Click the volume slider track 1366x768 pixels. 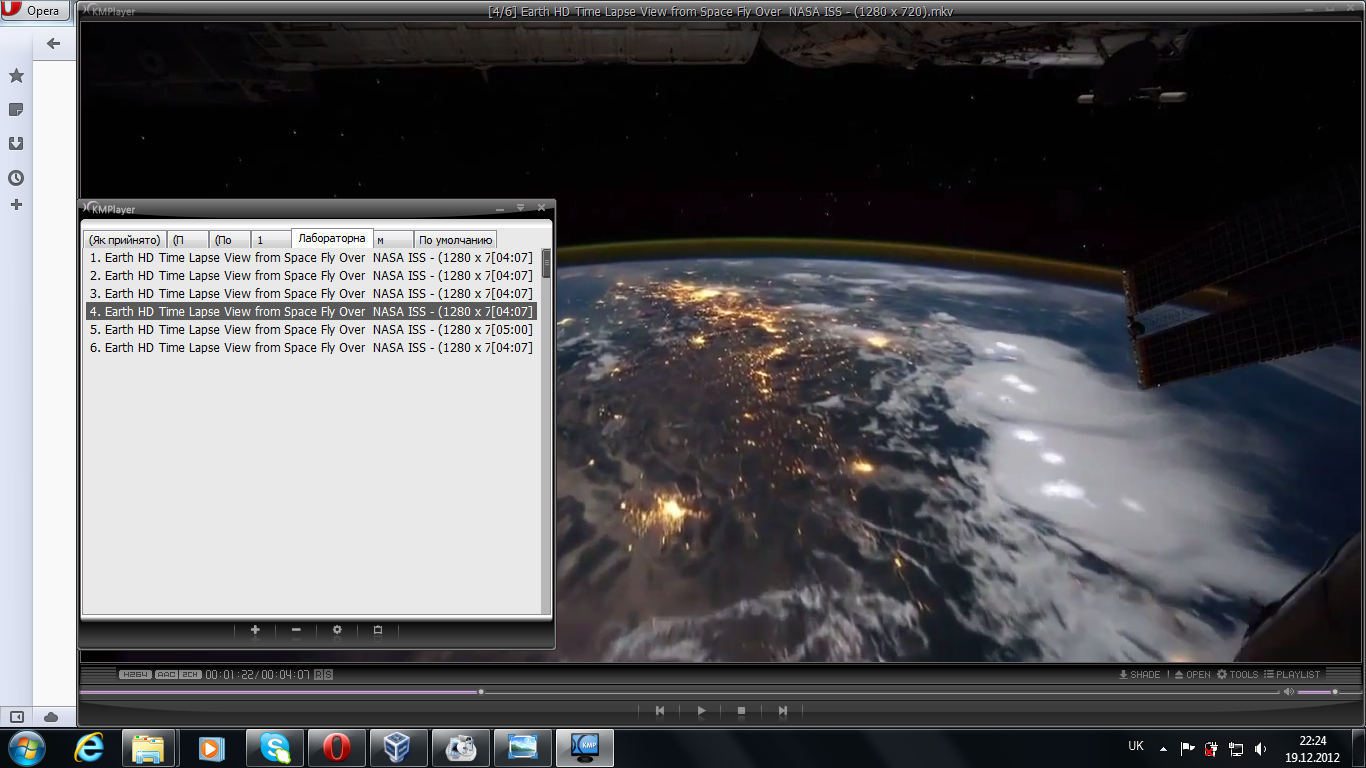coord(1329,691)
